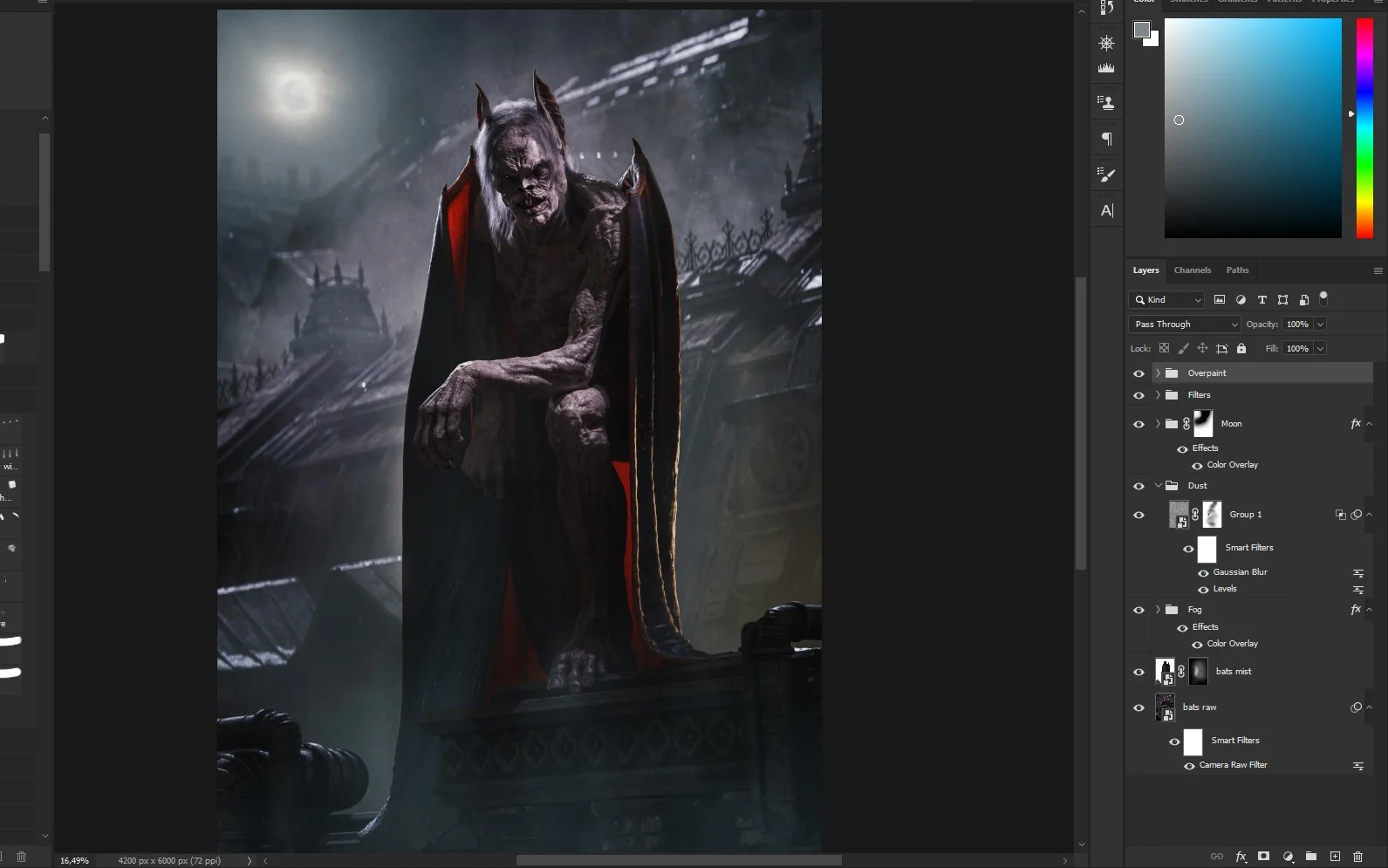Viewport: 1388px width, 868px height.
Task: Click on the hue spectrum slider
Action: coord(1364,128)
